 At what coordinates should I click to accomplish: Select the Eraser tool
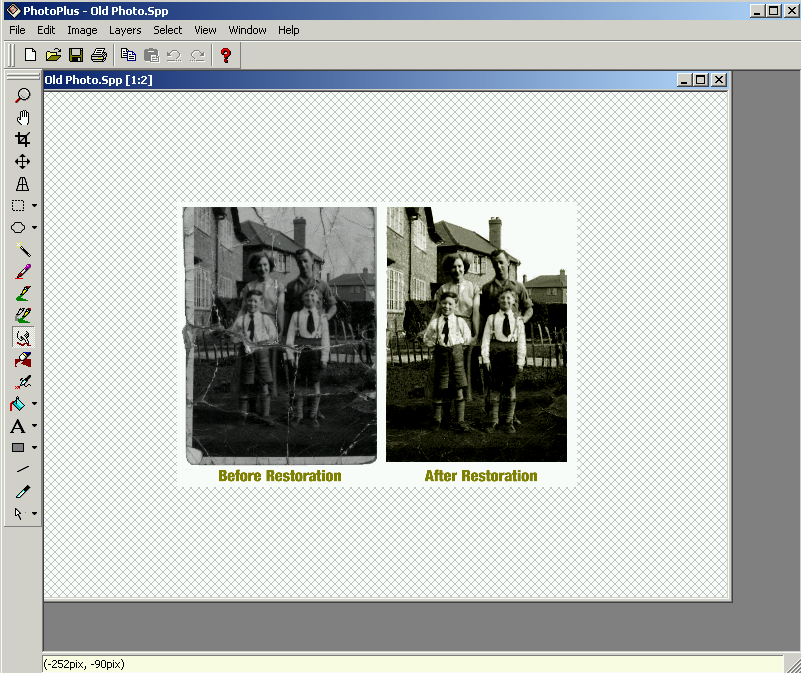[22, 360]
